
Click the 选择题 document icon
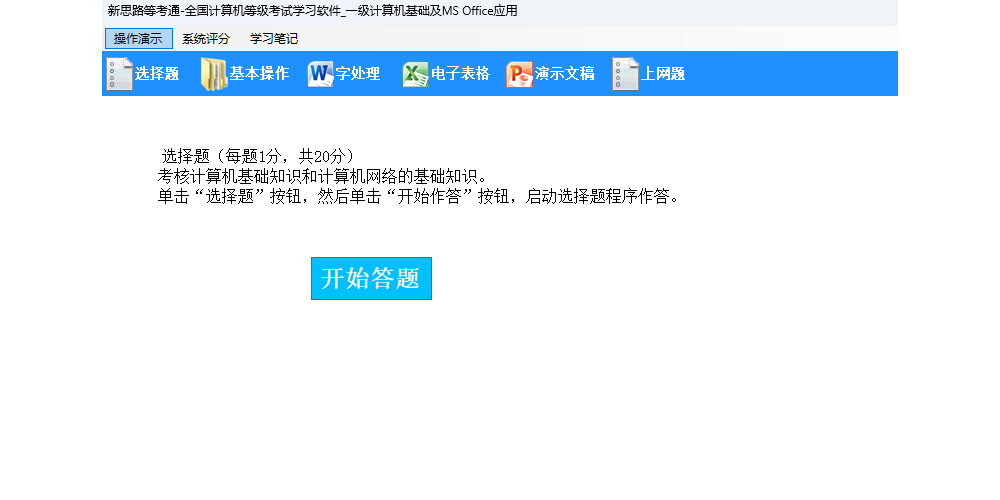click(x=120, y=74)
